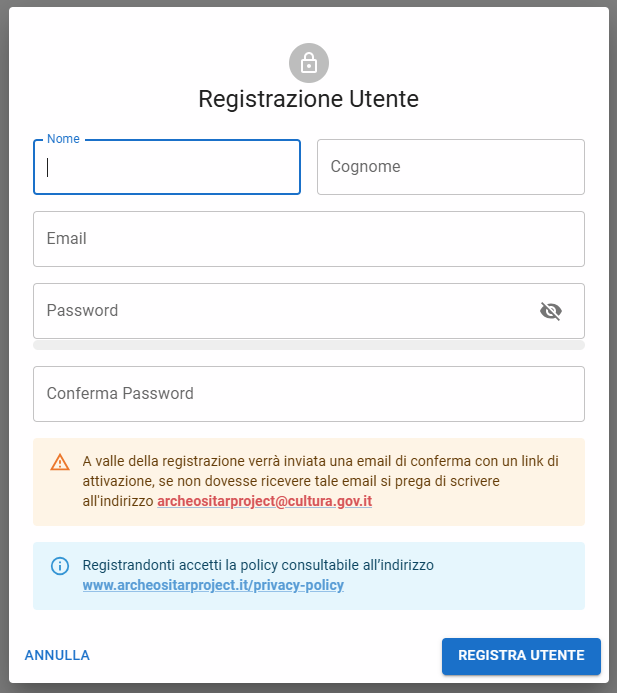Click the Password input field
This screenshot has width=617, height=693.
point(280,311)
